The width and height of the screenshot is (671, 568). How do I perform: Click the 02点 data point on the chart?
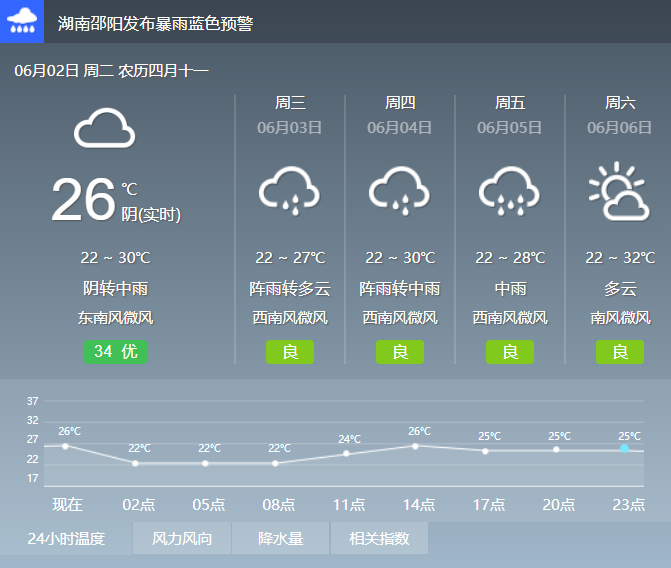coord(135,463)
